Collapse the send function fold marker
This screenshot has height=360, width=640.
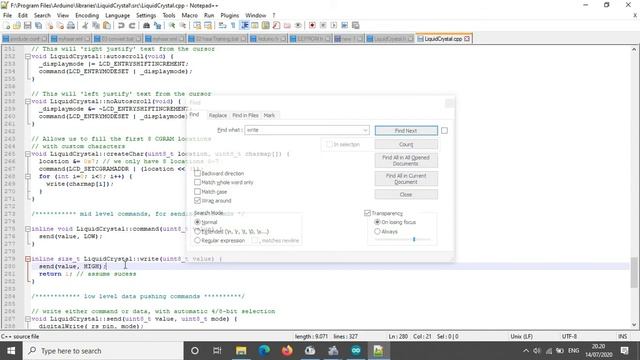pos(28,319)
